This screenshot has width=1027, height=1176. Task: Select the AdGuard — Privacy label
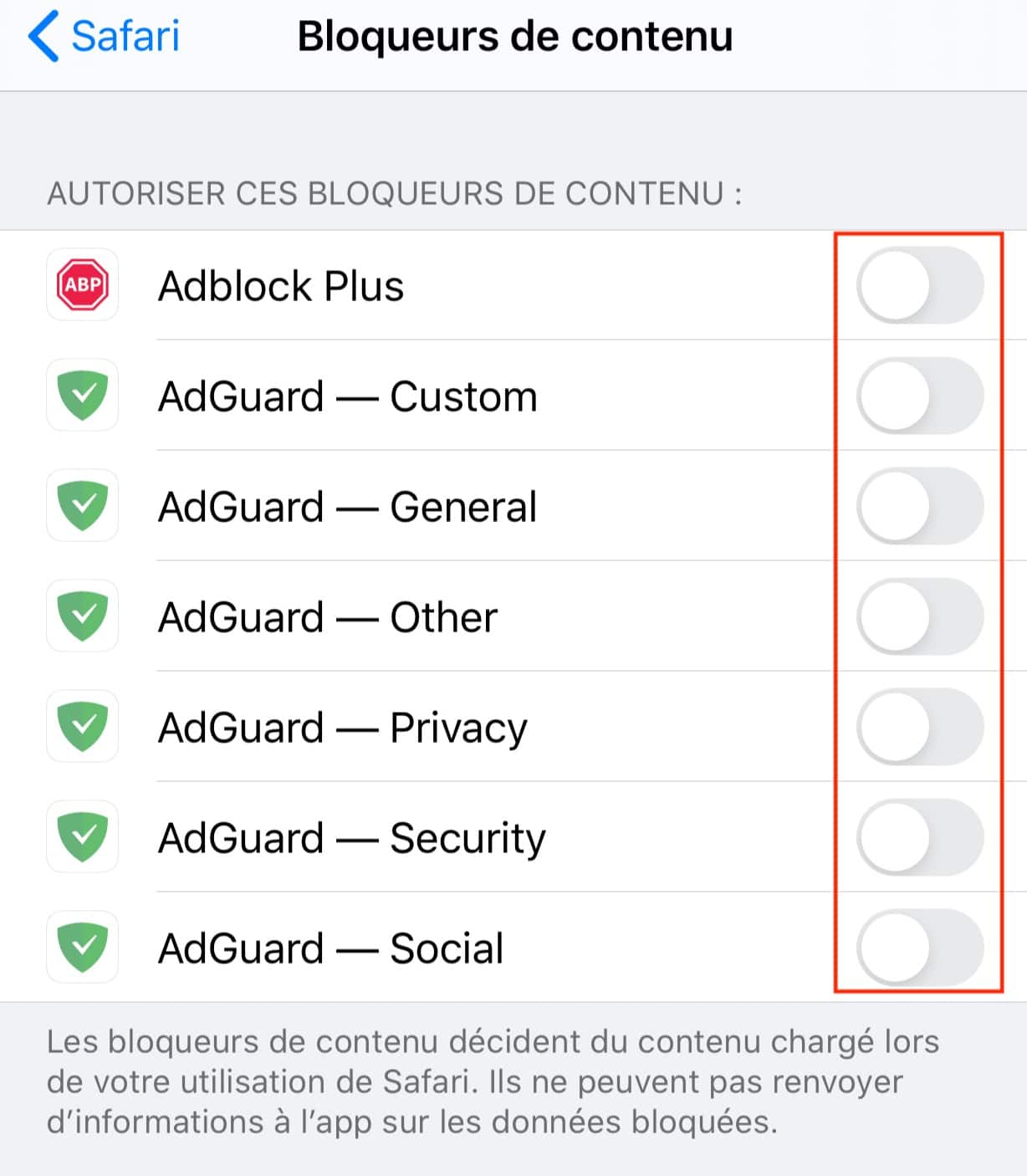[343, 728]
